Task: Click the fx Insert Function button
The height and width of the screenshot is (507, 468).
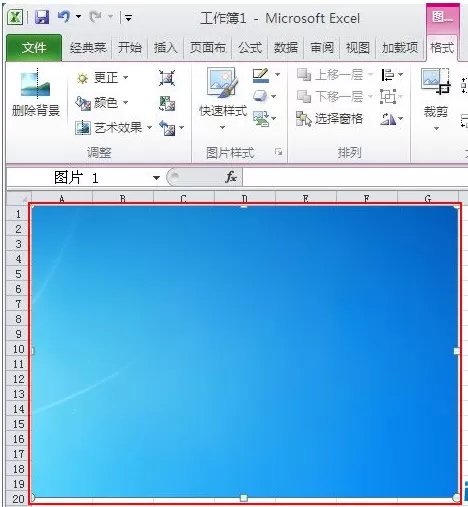Action: 231,177
